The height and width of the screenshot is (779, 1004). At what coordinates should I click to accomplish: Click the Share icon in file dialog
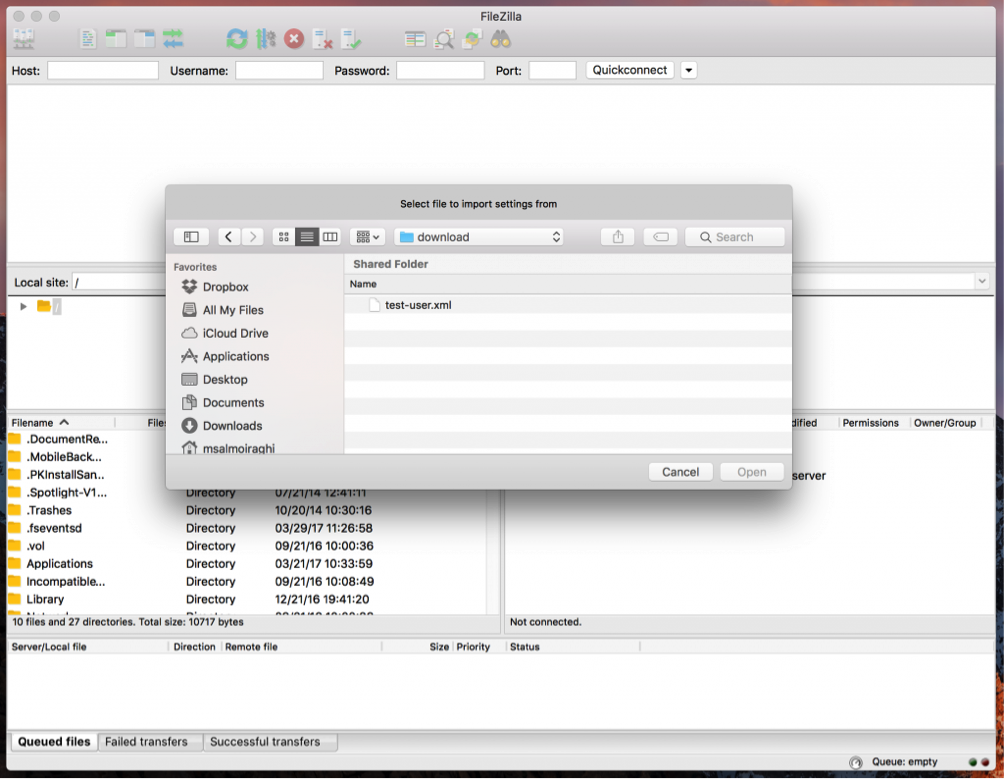(618, 237)
